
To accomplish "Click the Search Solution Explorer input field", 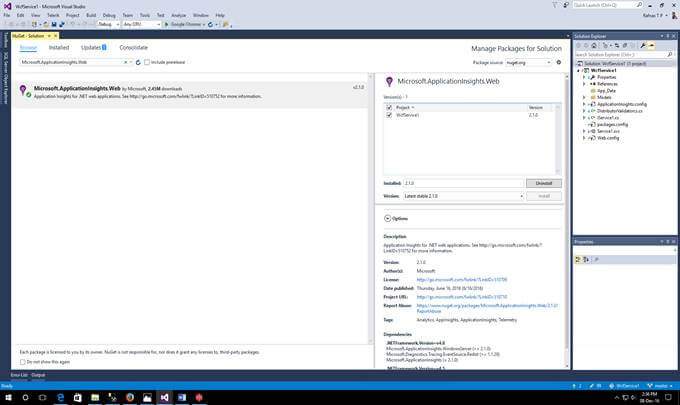I will (621, 55).
